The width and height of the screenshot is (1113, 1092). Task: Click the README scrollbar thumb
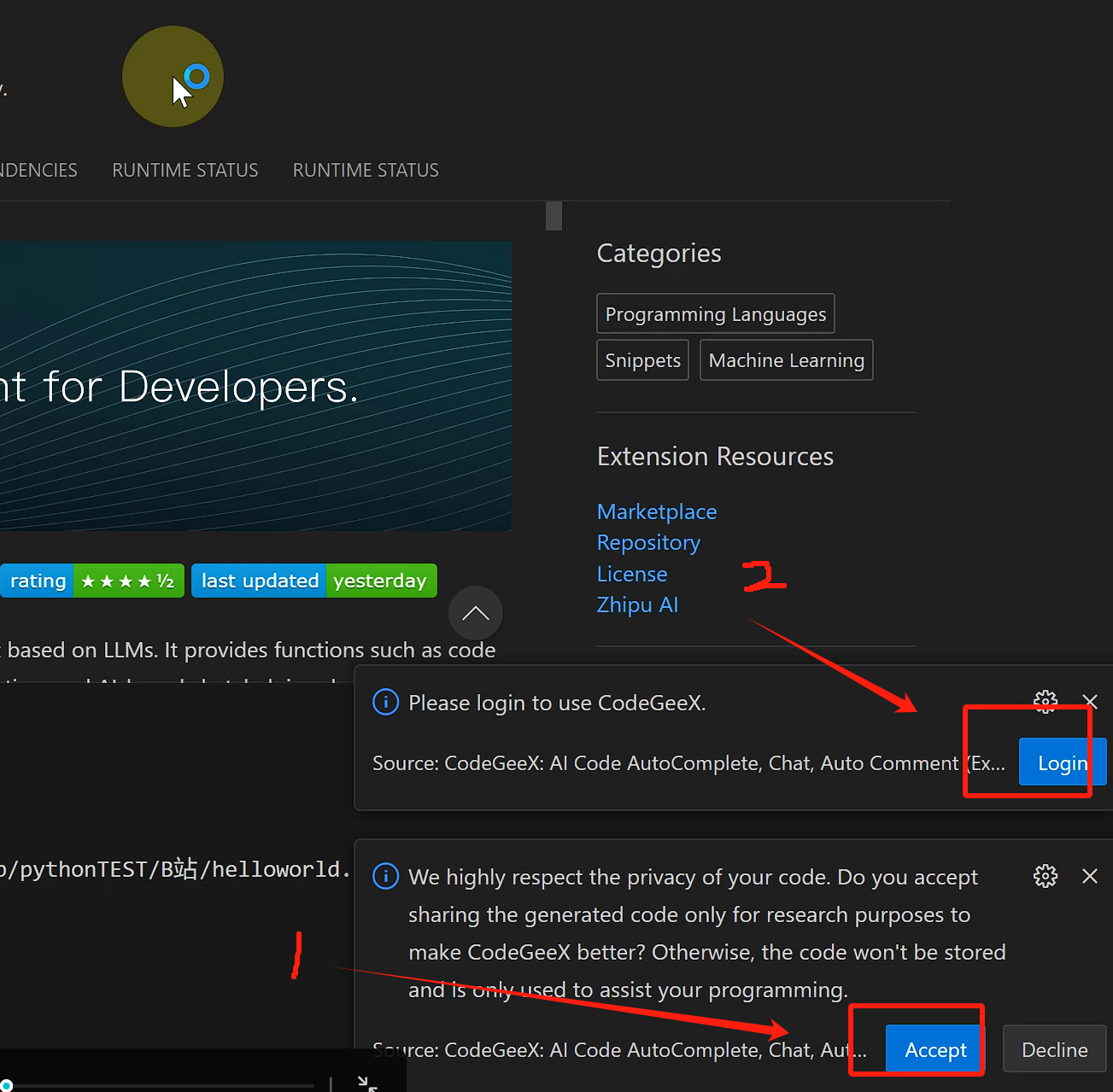pos(554,216)
